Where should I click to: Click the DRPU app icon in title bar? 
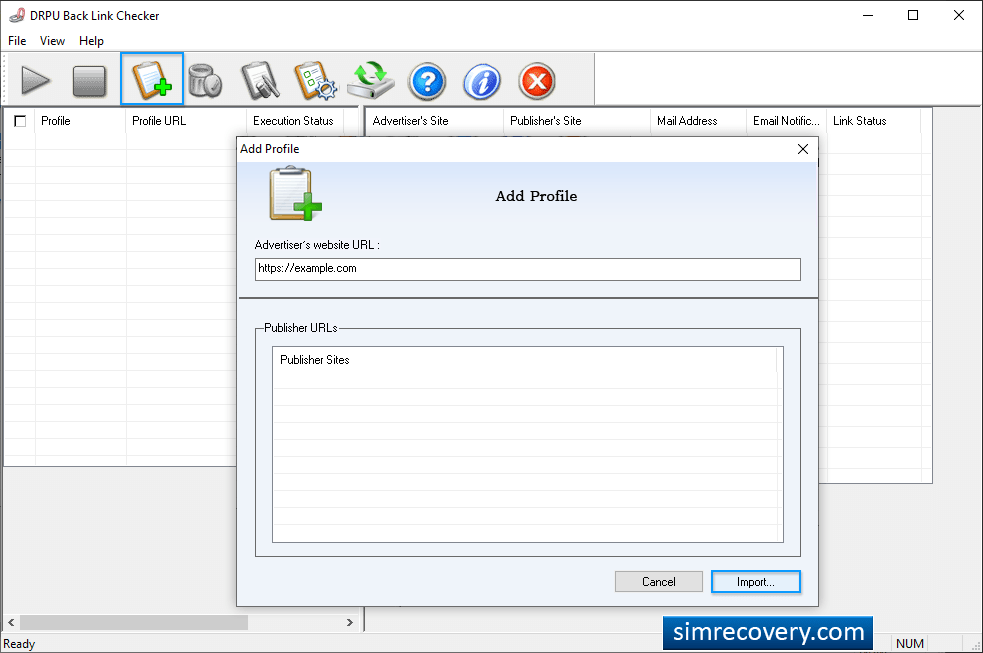click(17, 15)
